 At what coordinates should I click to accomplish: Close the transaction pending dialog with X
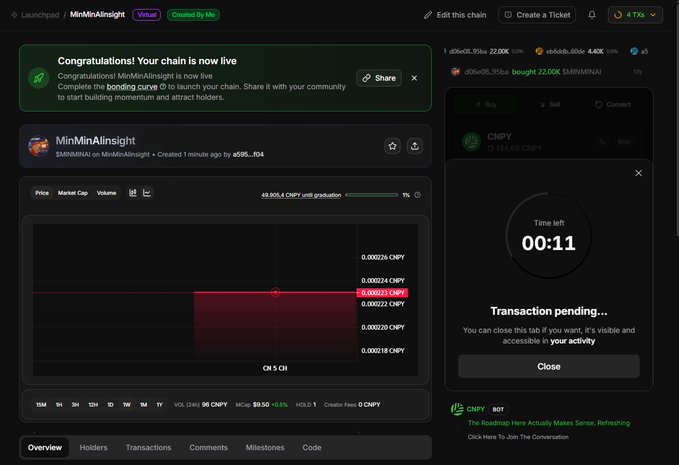pyautogui.click(x=638, y=173)
